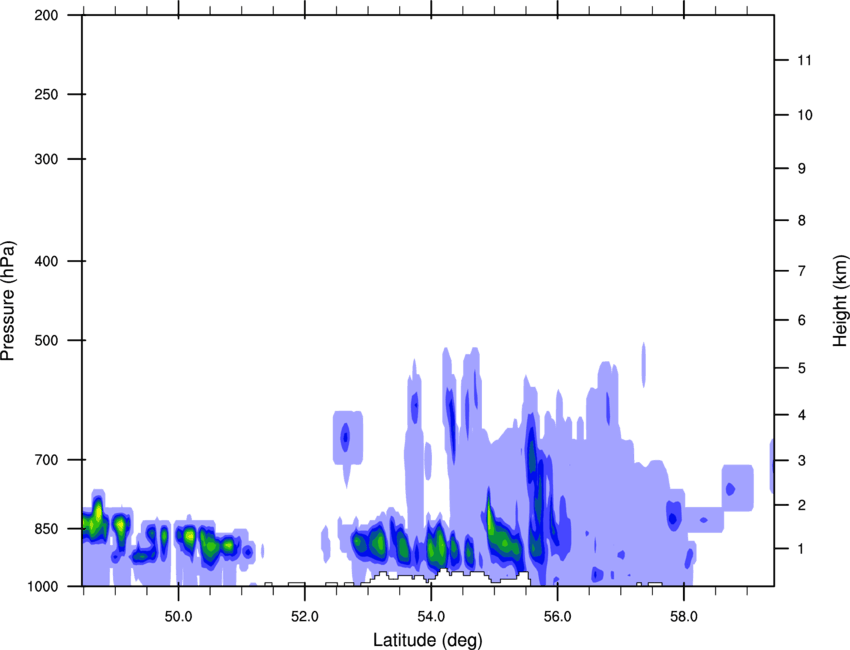Viewport: 850px width, 650px height.
Task: Pick the 7 km height label
Action: [802, 271]
